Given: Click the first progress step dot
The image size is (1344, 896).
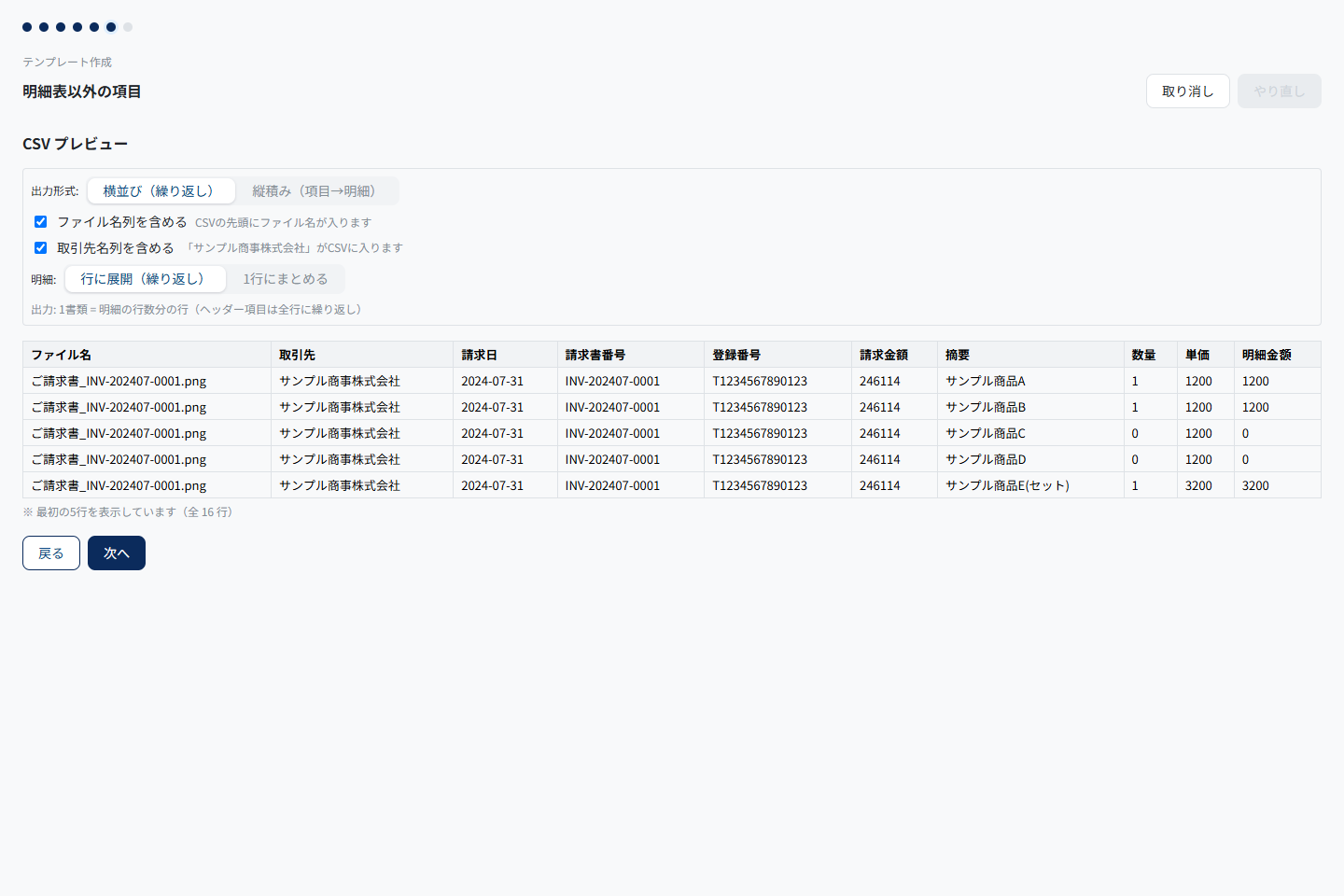Looking at the screenshot, I should 27,27.
